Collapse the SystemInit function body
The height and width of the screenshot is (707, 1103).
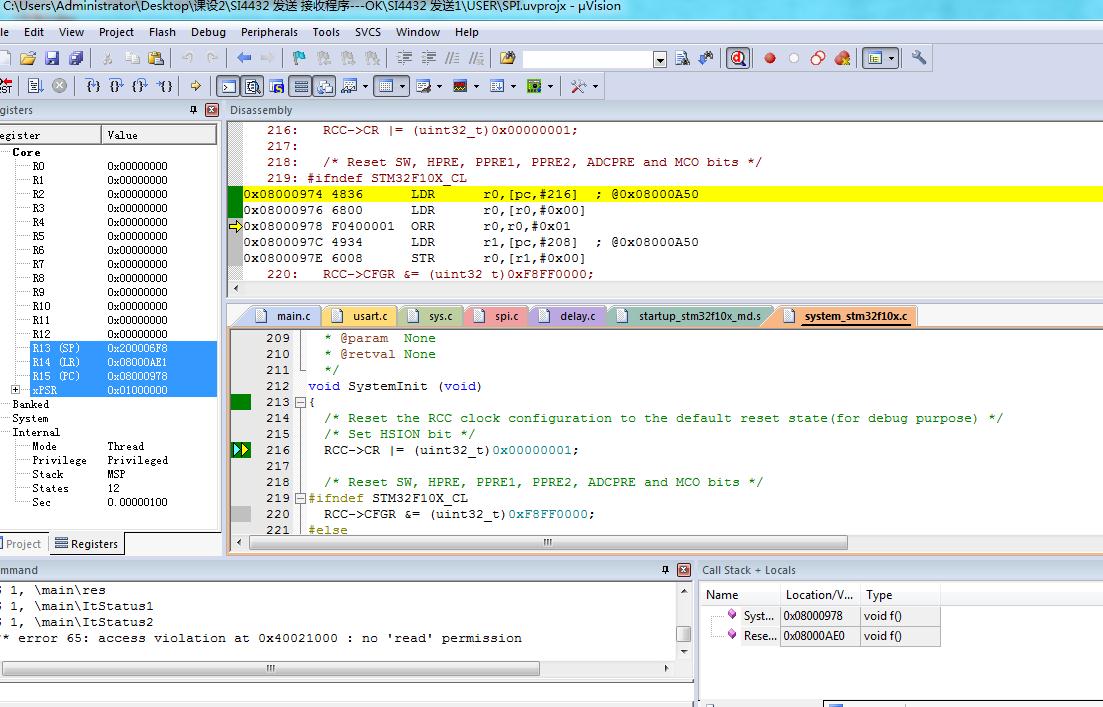(x=300, y=402)
